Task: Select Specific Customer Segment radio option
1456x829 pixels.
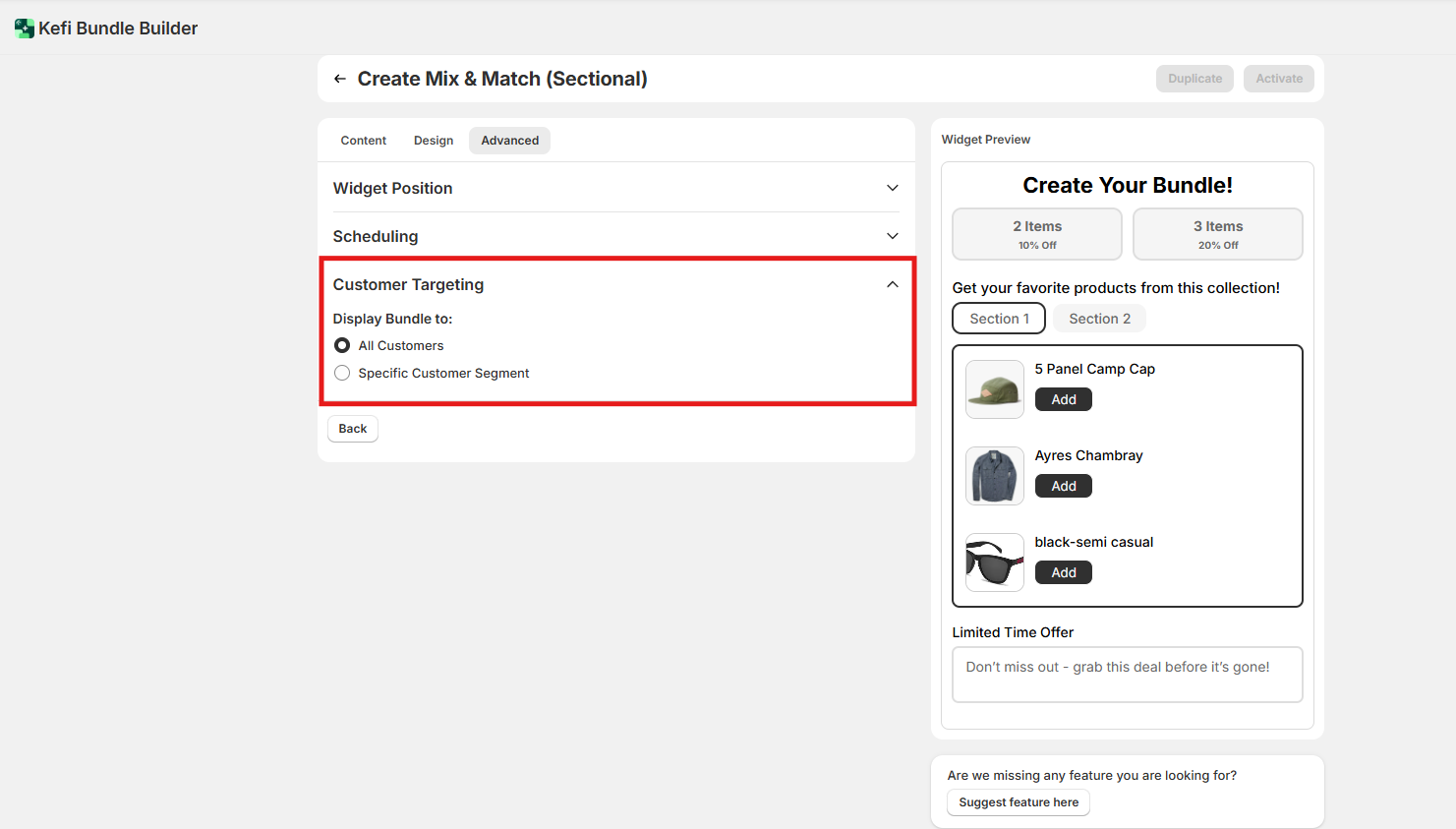Action: pos(342,373)
